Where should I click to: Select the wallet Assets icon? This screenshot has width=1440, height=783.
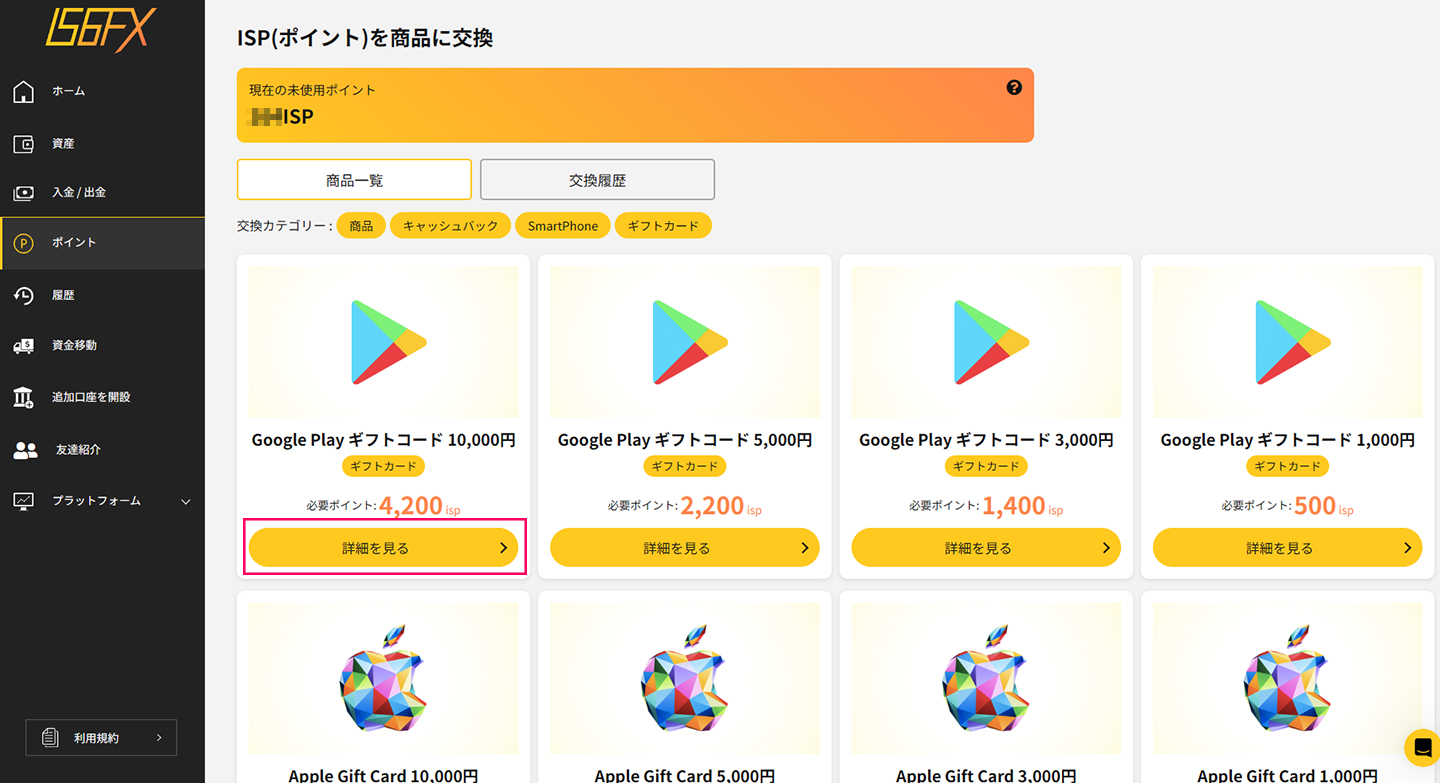pyautogui.click(x=24, y=144)
